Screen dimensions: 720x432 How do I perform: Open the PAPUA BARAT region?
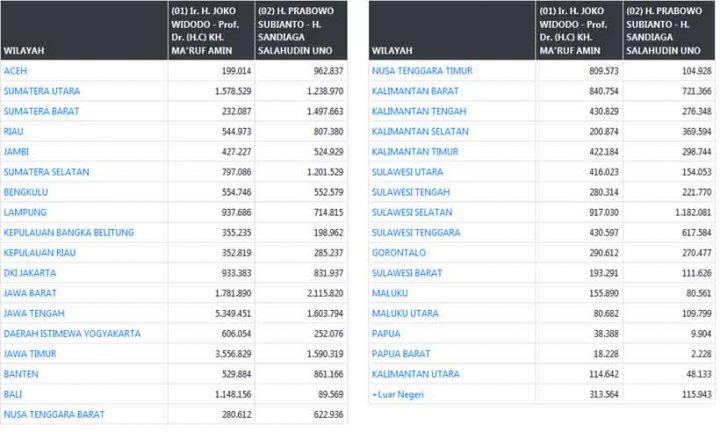tap(400, 353)
